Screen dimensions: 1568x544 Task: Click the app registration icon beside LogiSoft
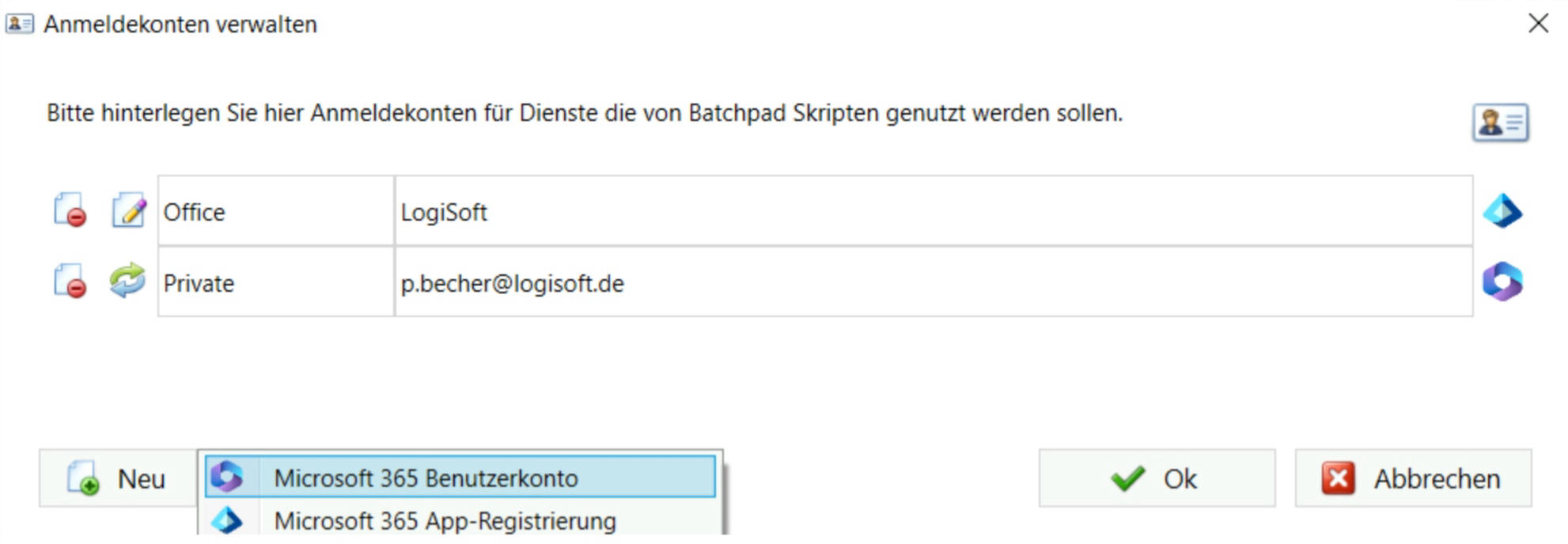click(1502, 212)
